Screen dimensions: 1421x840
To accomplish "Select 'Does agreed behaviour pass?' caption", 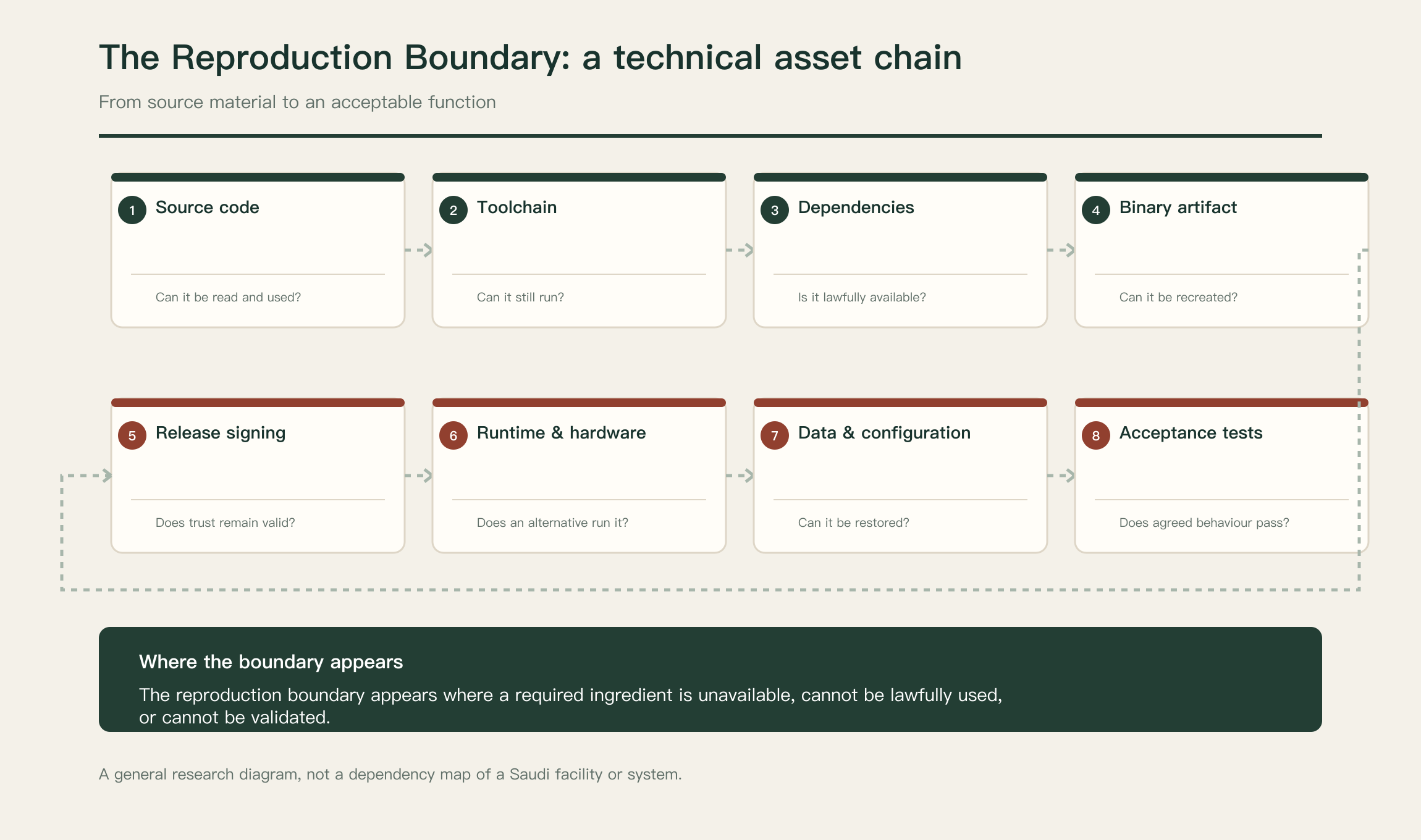I will [1204, 523].
